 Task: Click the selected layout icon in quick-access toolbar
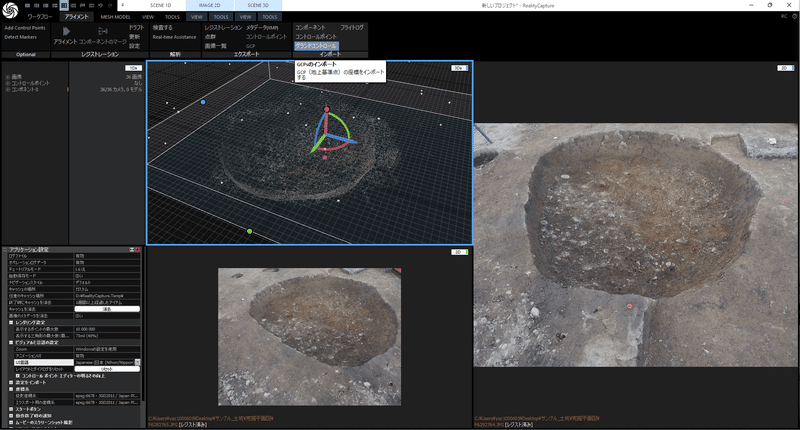pos(64,5)
